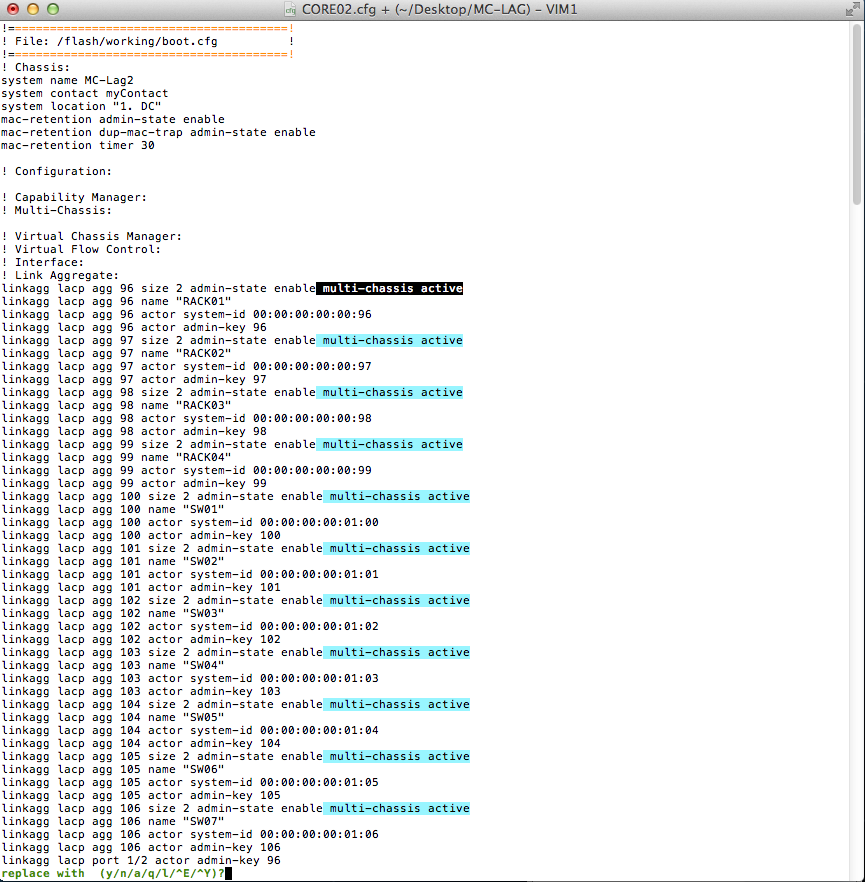The width and height of the screenshot is (865, 882).
Task: Click the 'linkagg lacp port 1/2' line
Action: coord(140,860)
